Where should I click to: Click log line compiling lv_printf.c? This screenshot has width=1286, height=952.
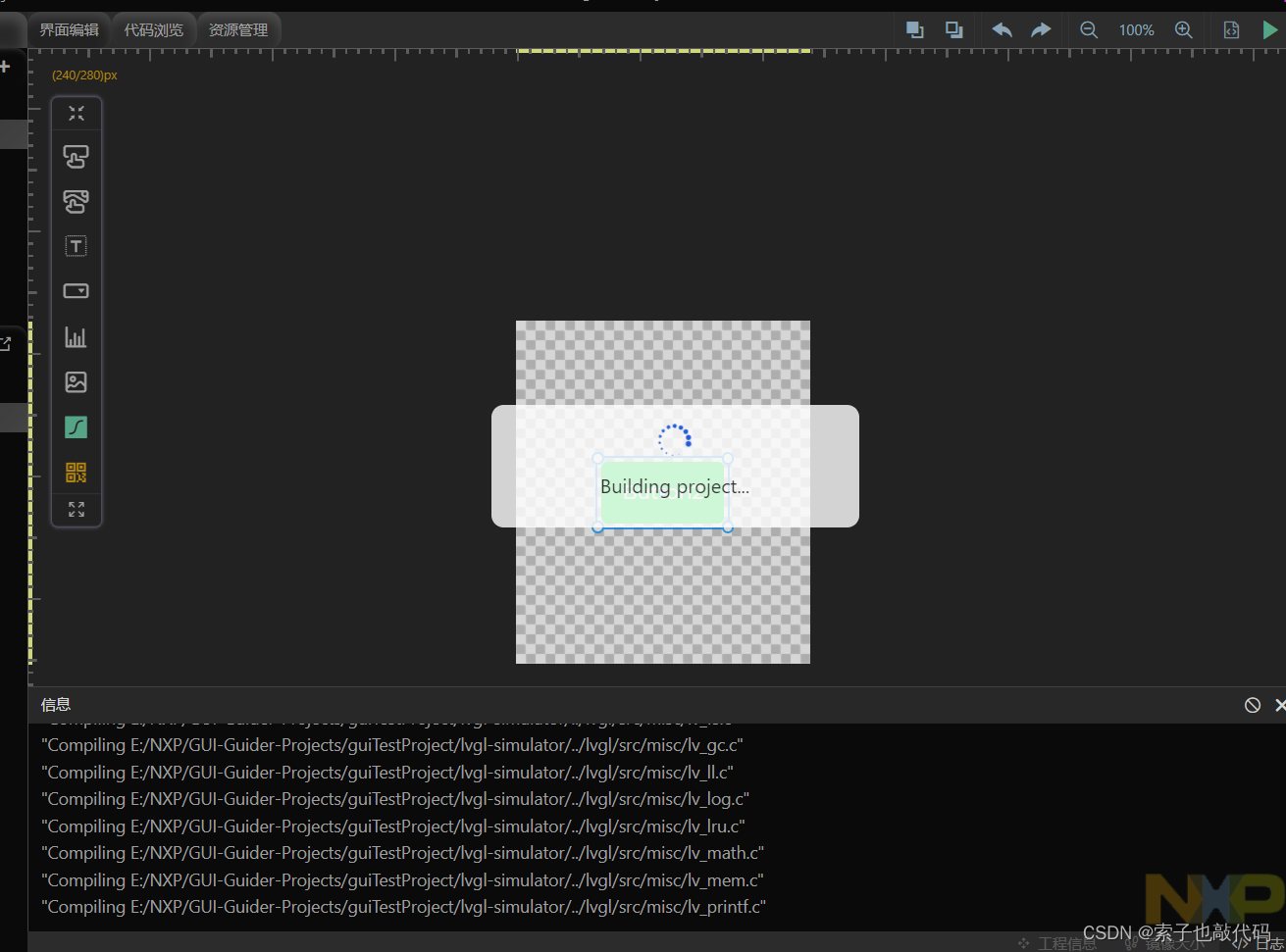pos(403,907)
